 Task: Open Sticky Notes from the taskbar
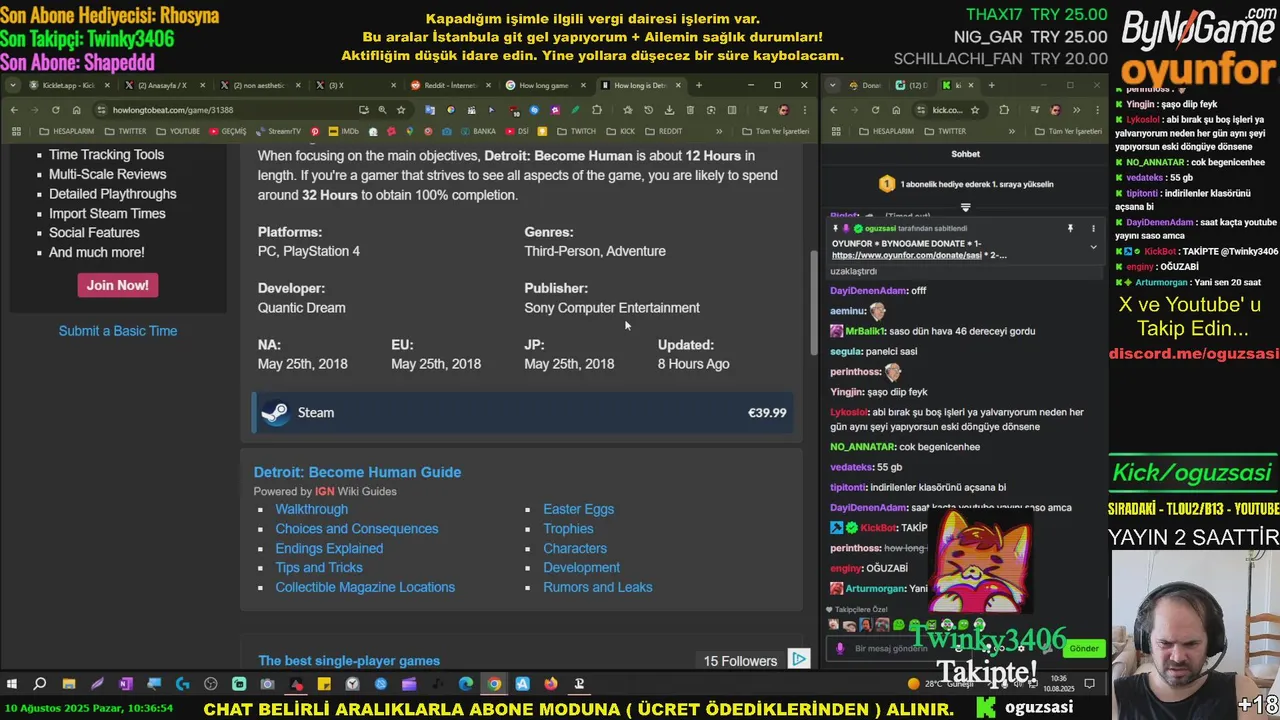pos(324,684)
